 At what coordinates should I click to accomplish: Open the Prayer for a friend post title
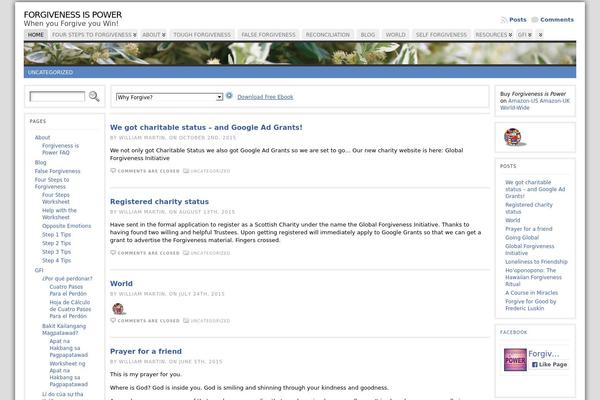(x=146, y=351)
